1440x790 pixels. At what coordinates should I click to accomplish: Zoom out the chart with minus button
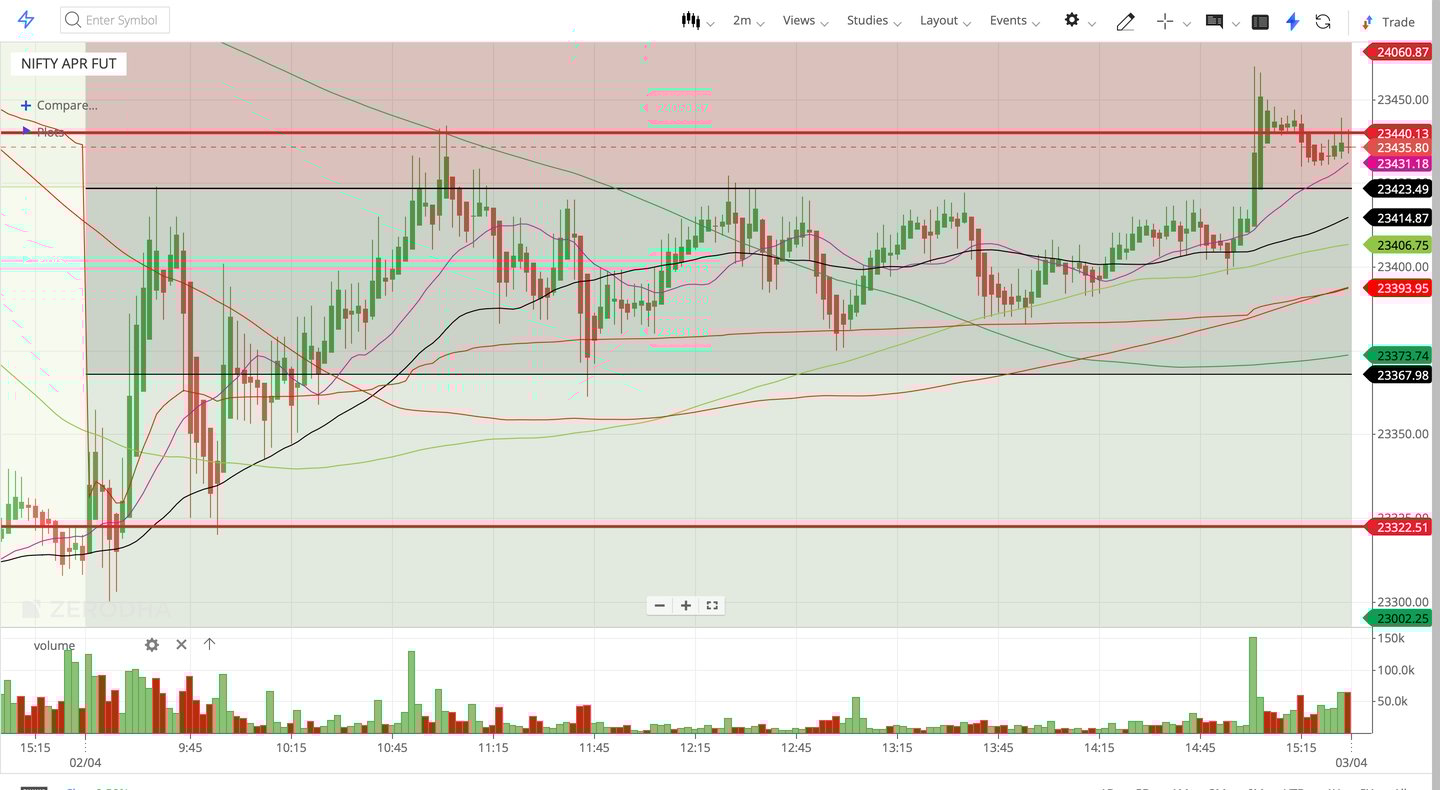(x=659, y=605)
